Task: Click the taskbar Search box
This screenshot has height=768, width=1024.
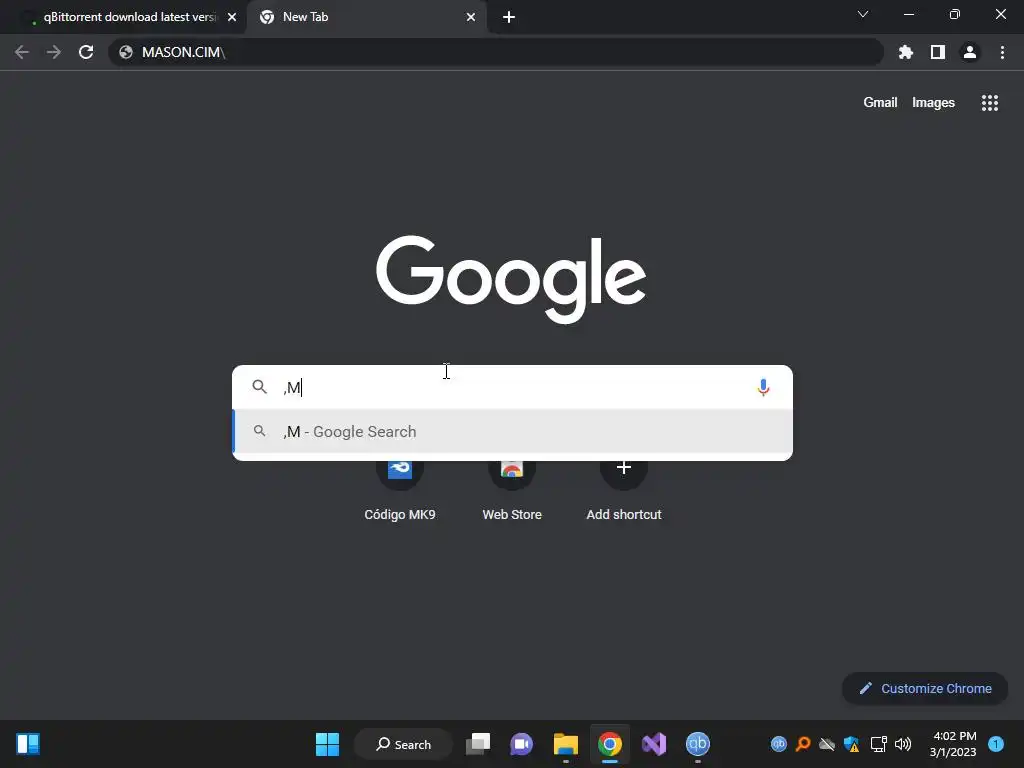Action: click(x=403, y=744)
